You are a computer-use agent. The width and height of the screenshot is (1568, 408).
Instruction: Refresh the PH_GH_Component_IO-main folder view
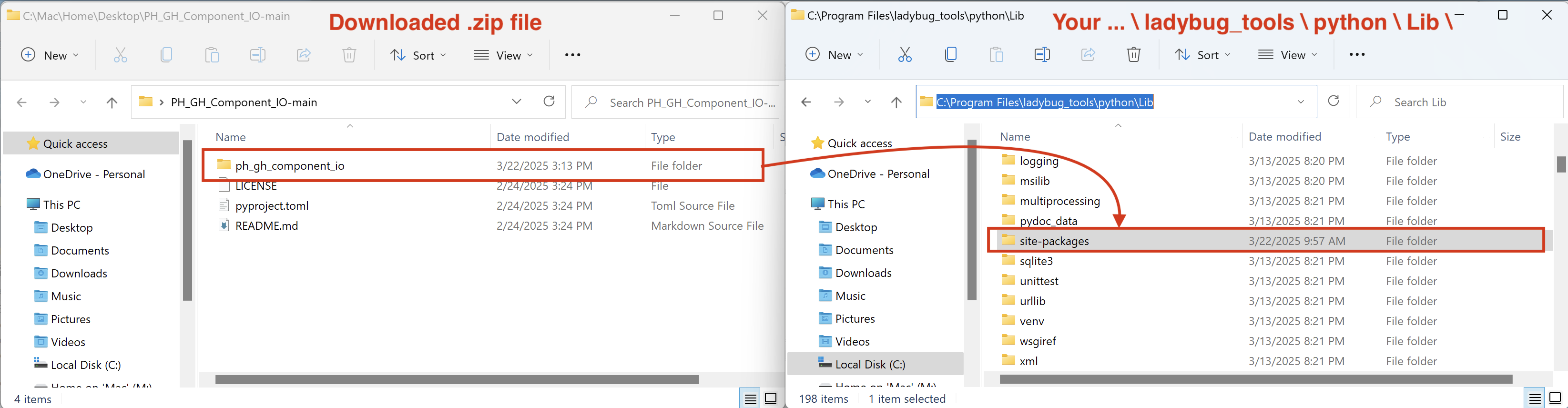click(x=549, y=102)
